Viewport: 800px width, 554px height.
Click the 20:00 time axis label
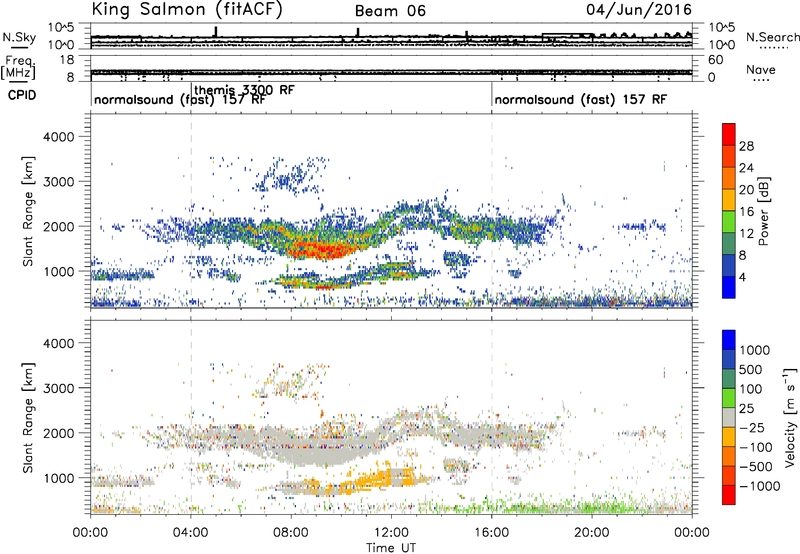click(x=592, y=533)
